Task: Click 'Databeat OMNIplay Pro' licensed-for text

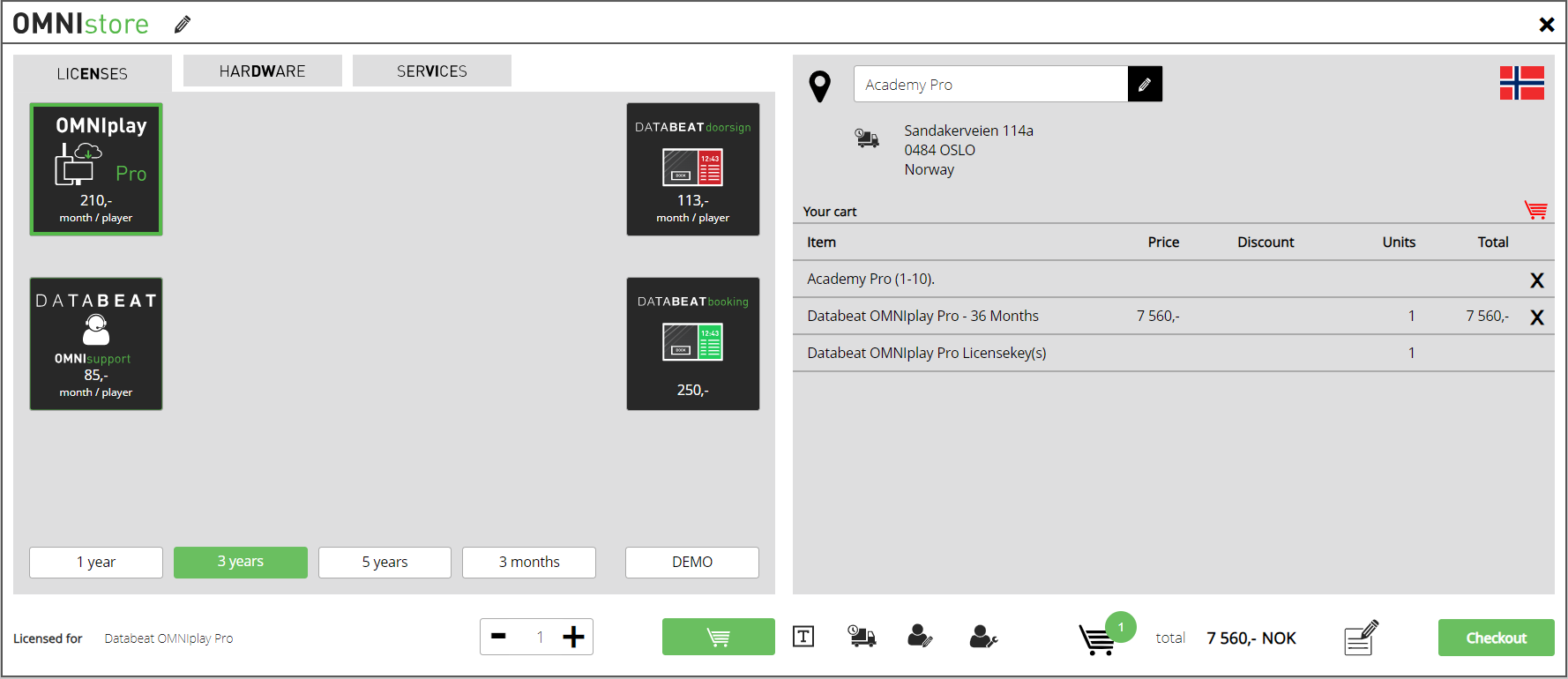Action: (x=168, y=638)
